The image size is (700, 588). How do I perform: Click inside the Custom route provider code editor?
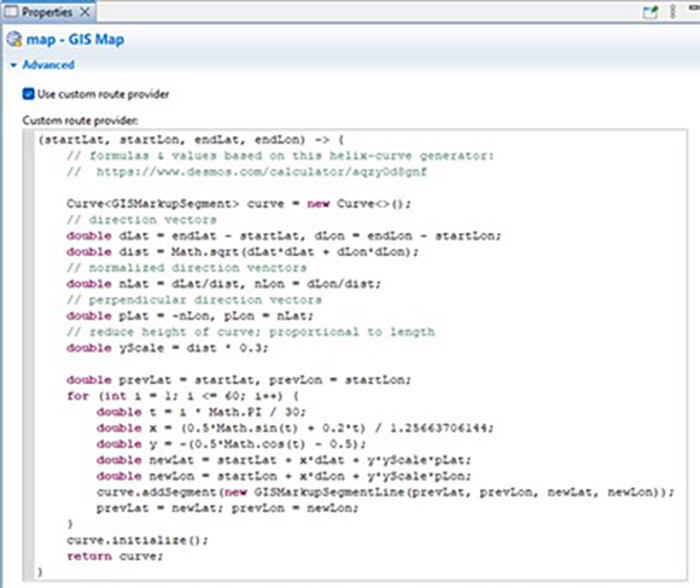point(355,355)
